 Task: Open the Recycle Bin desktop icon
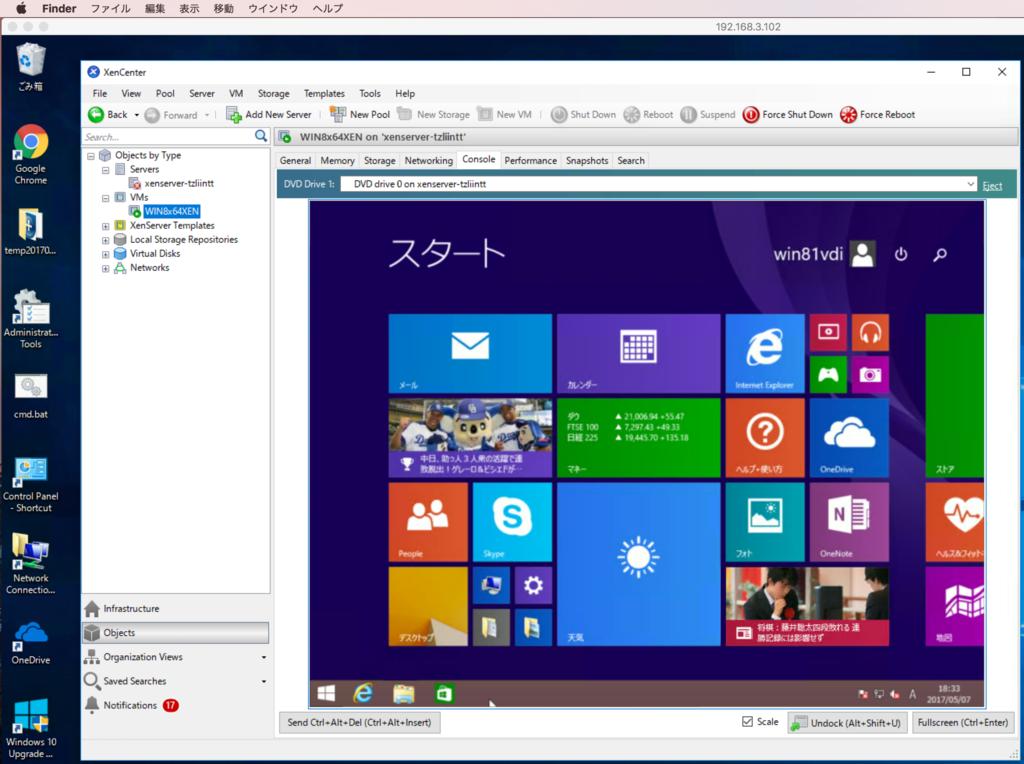click(31, 67)
